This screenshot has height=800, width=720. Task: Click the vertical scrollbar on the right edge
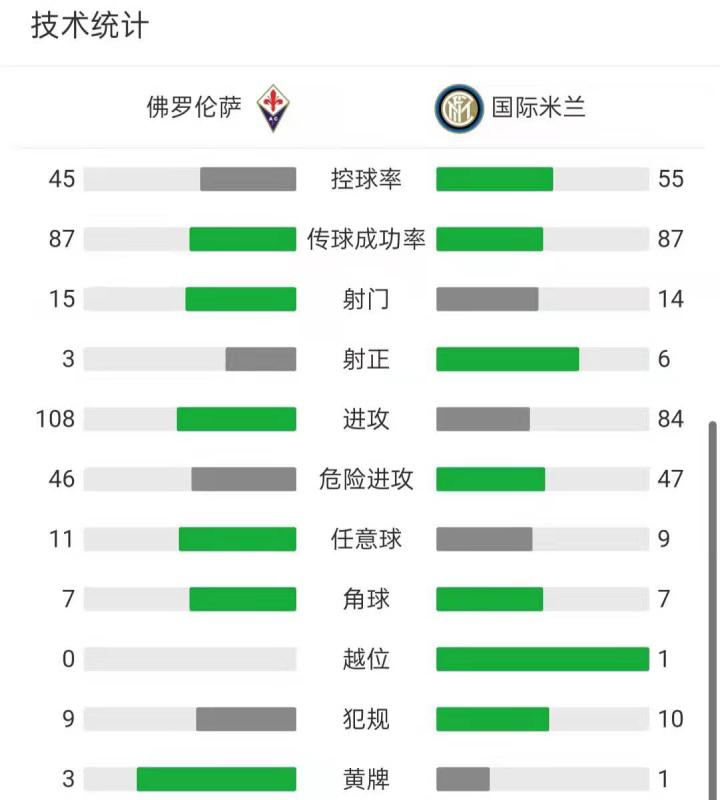point(713,600)
